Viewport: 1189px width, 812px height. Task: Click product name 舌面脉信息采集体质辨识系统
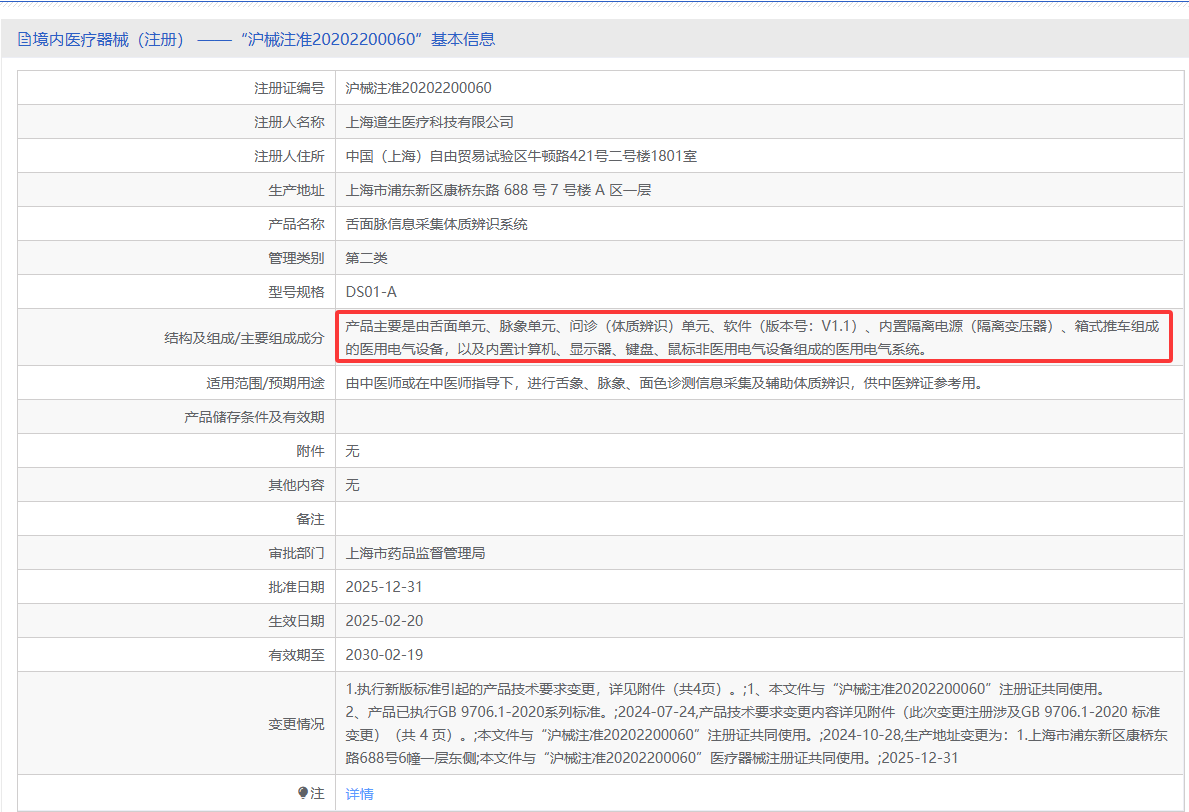click(x=436, y=224)
